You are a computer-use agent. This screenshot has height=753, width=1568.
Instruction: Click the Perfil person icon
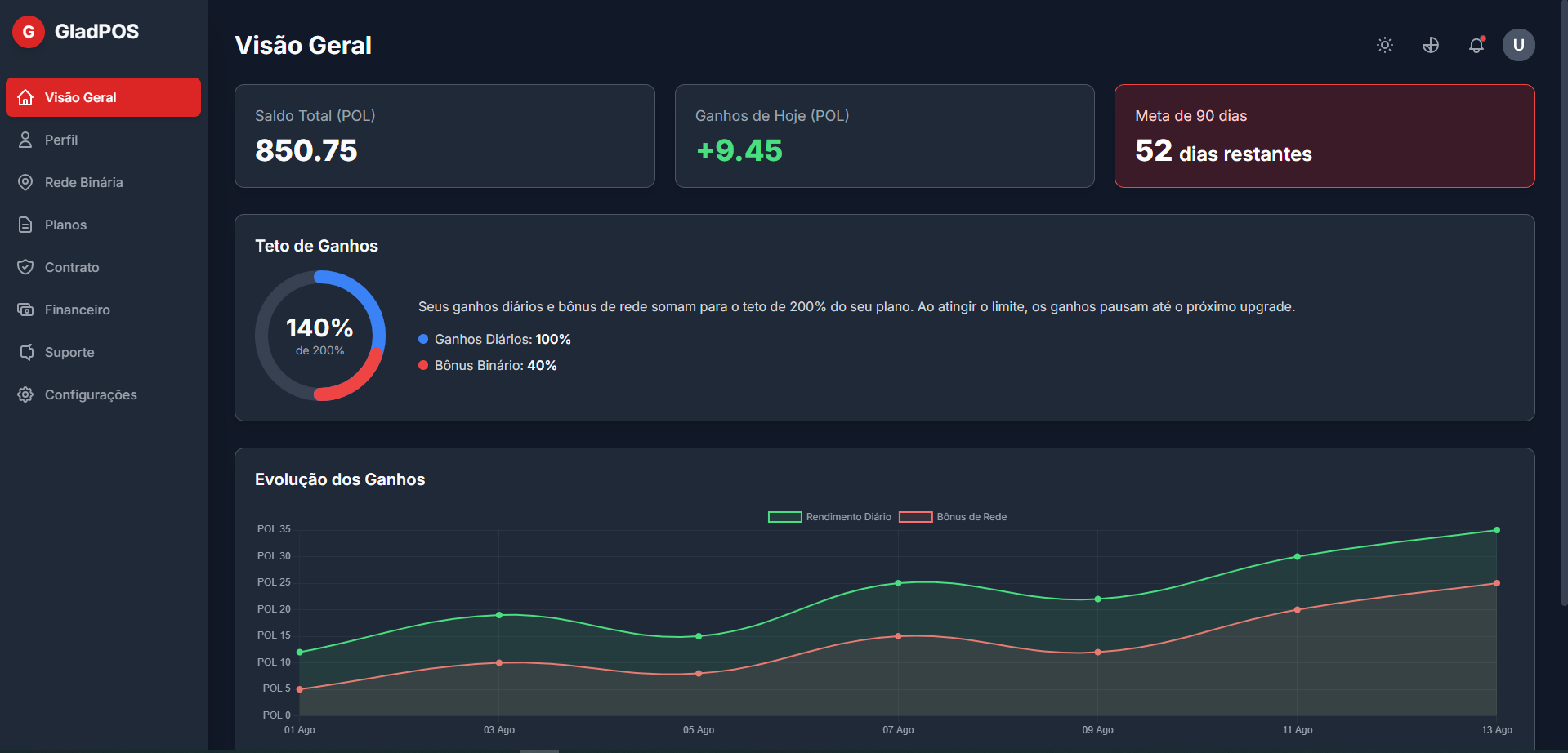pos(25,140)
